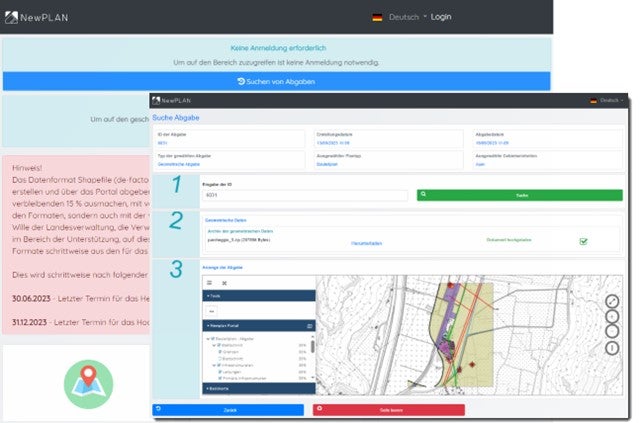This screenshot has height=423, width=643.
Task: Click the hamburger menu icon in map sidebar
Action: pyautogui.click(x=208, y=283)
